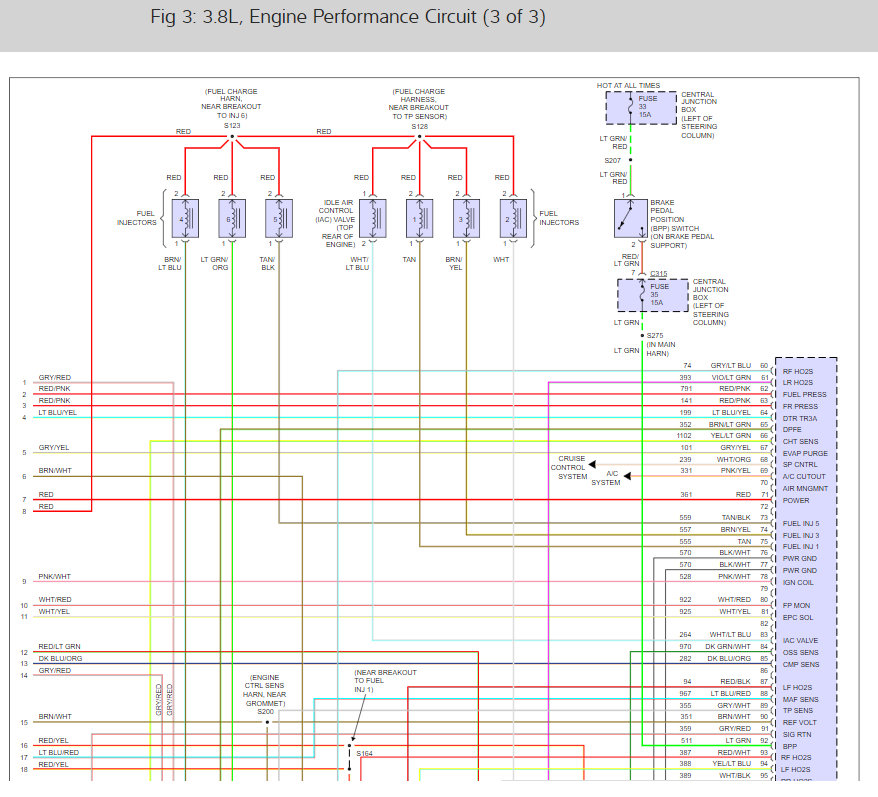The width and height of the screenshot is (878, 797).
Task: Select the fuel injector 2 symbol
Action: pyautogui.click(x=513, y=218)
